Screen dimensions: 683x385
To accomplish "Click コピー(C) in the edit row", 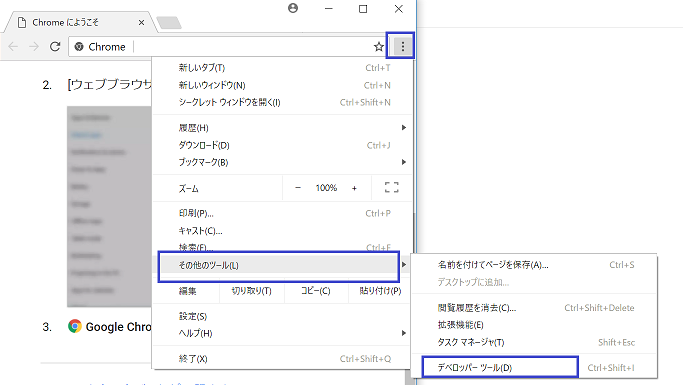I will coord(316,291).
